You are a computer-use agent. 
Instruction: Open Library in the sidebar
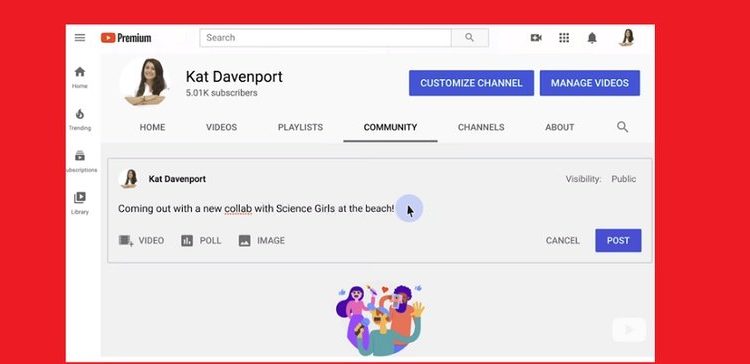click(80, 203)
